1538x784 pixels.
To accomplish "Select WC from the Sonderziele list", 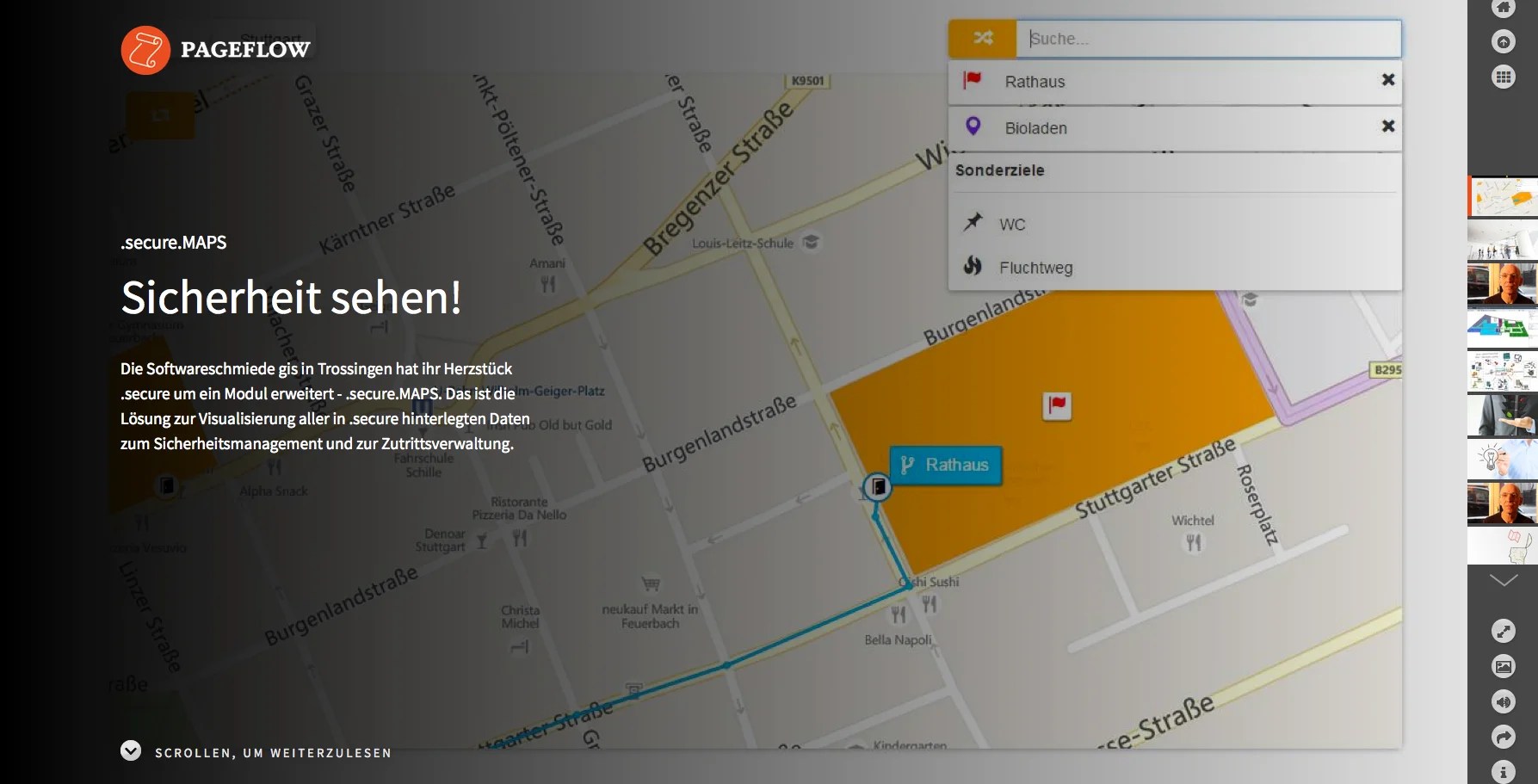I will (1011, 224).
